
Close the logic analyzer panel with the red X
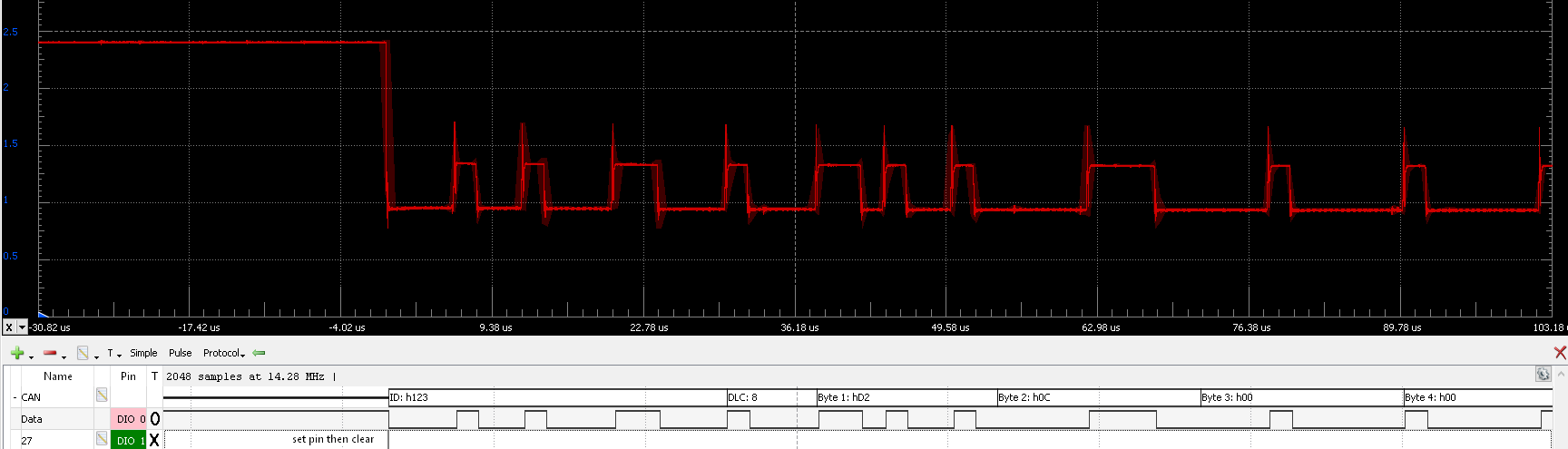(1560, 353)
